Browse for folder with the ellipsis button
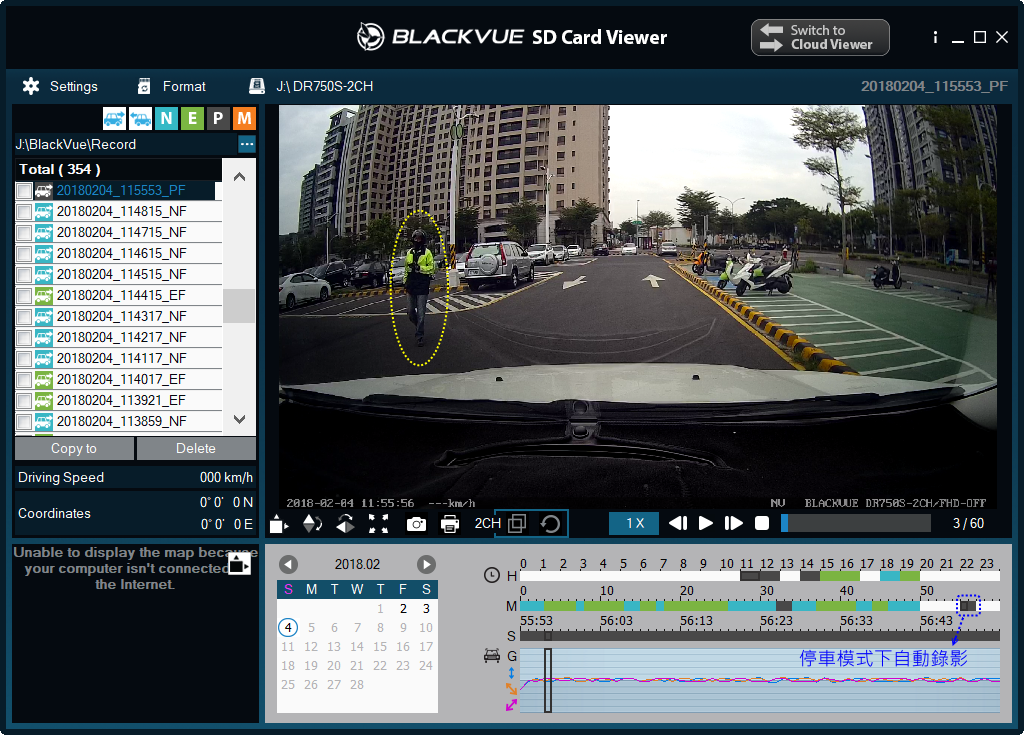This screenshot has width=1024, height=735. point(246,144)
